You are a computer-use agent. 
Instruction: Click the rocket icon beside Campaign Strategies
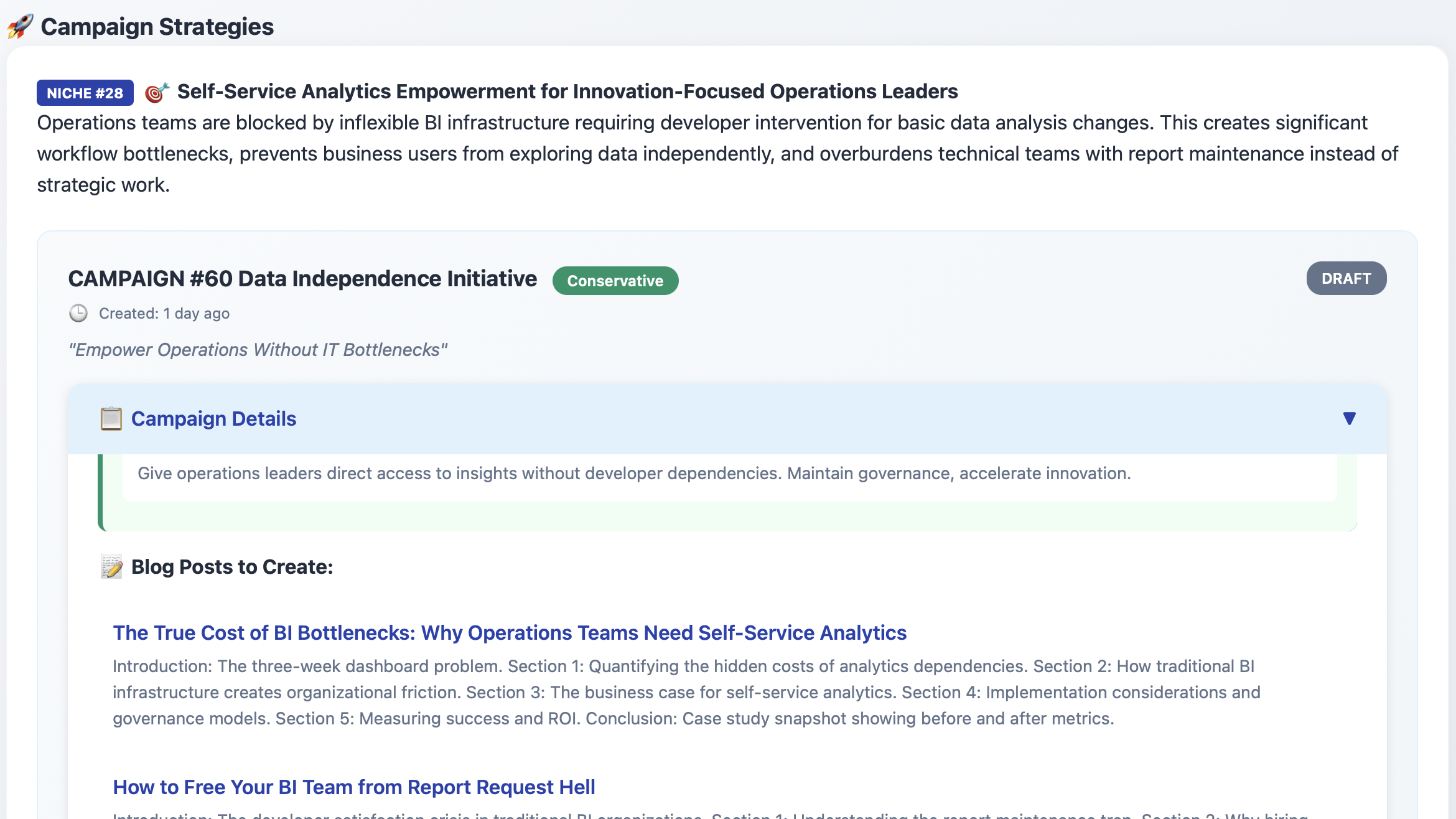coord(20,27)
